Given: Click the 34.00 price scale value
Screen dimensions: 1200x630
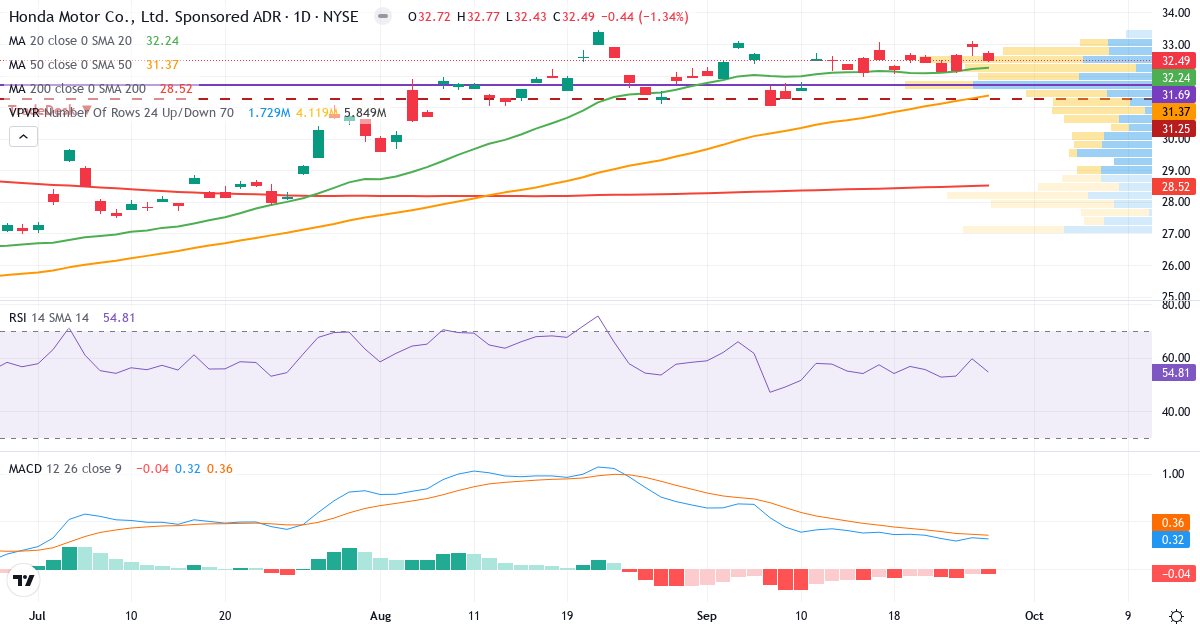Looking at the screenshot, I should click(1176, 12).
